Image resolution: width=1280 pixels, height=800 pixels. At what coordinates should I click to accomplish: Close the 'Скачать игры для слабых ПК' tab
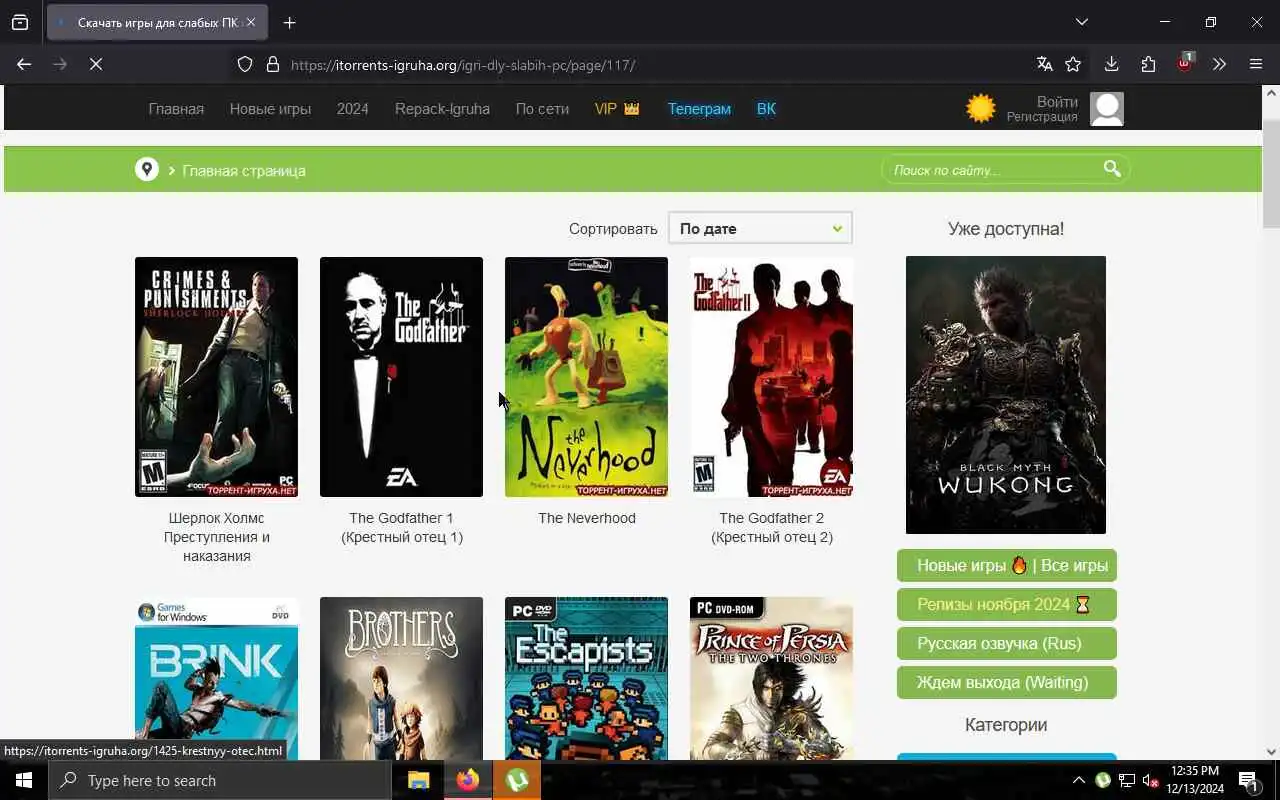point(251,22)
